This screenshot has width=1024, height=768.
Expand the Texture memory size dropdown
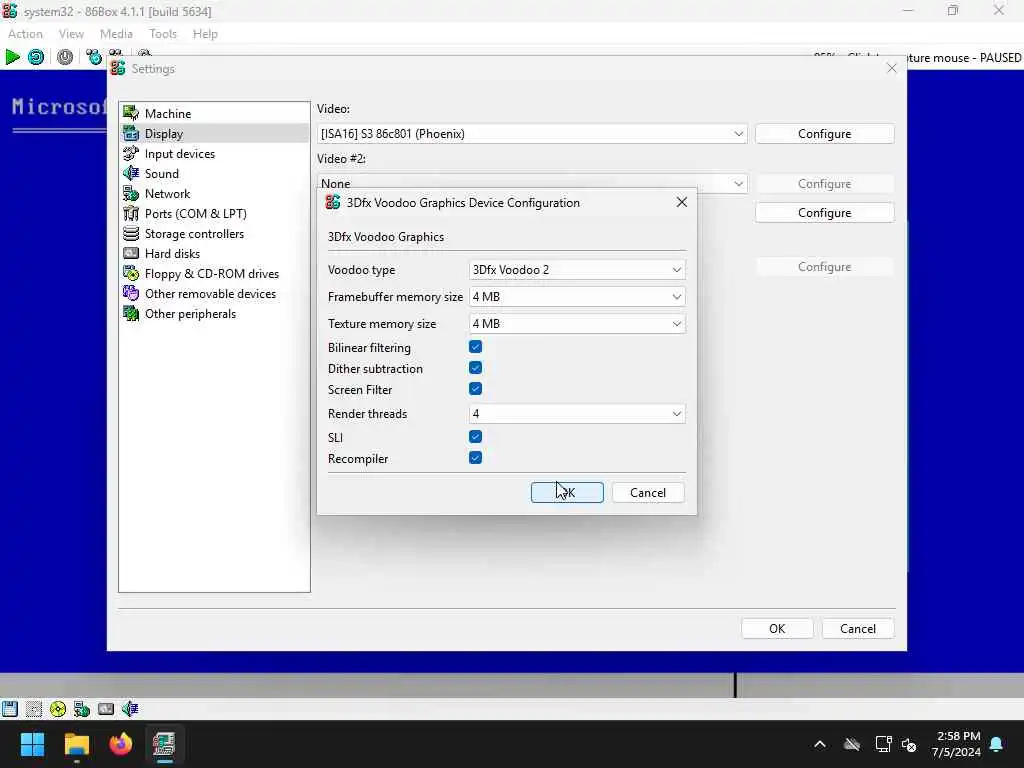[x=577, y=323]
